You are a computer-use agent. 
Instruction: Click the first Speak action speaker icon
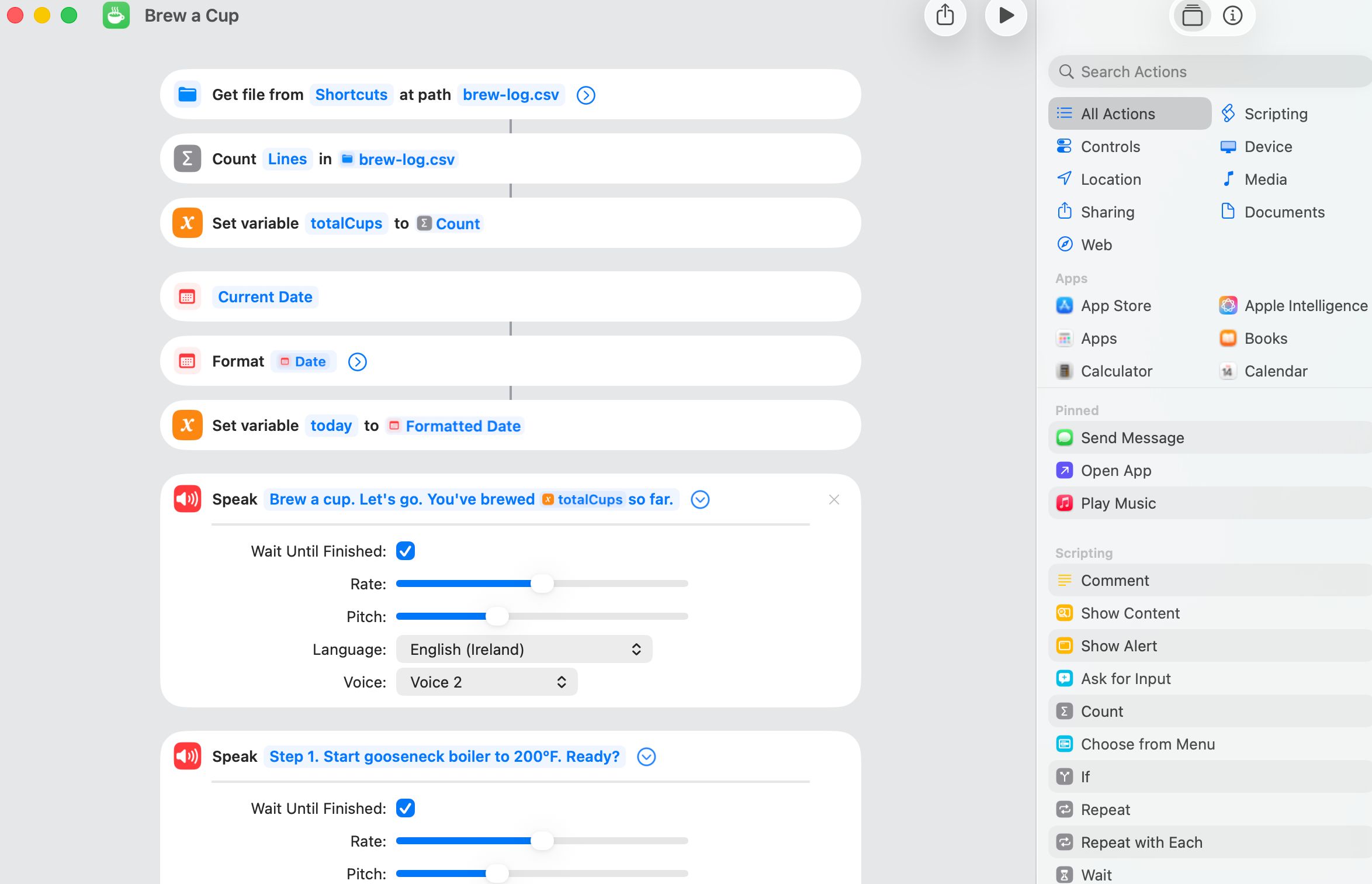click(x=188, y=499)
